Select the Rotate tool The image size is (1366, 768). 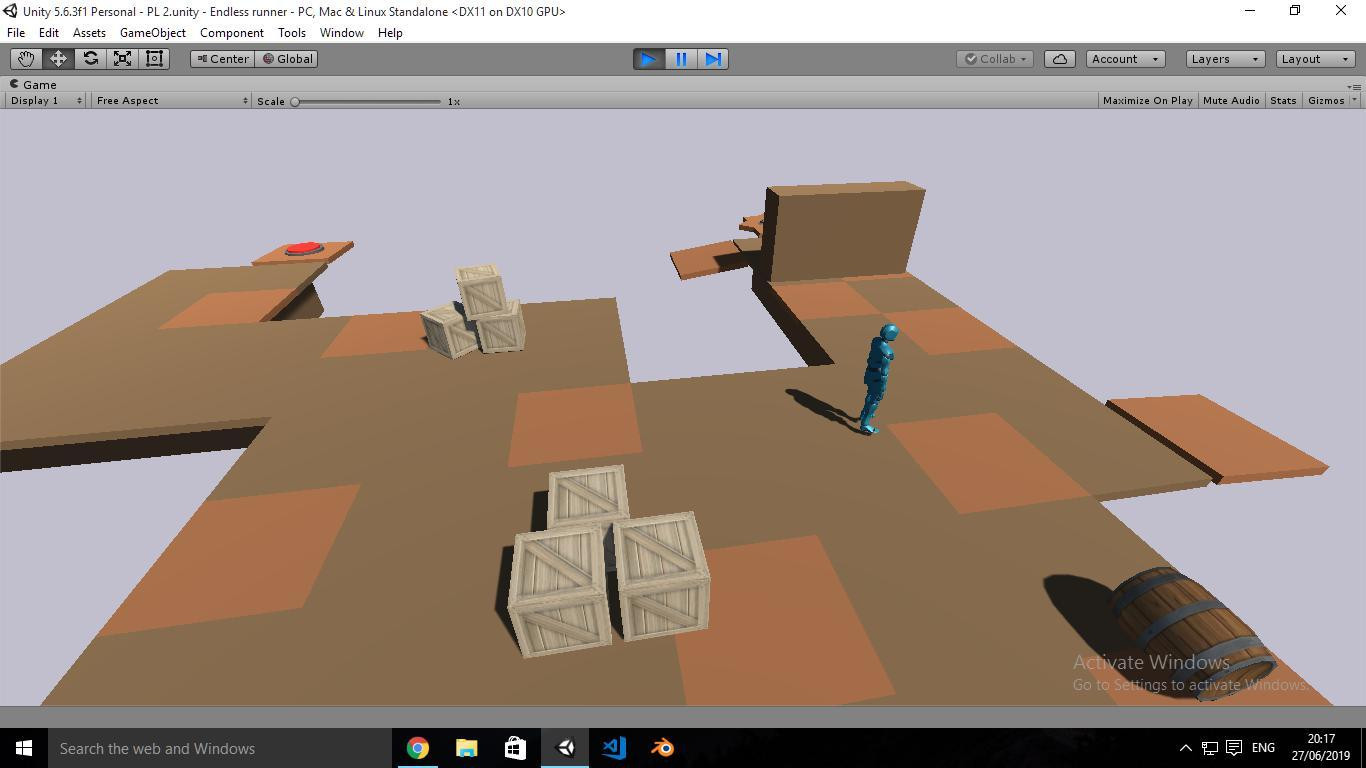[90, 59]
